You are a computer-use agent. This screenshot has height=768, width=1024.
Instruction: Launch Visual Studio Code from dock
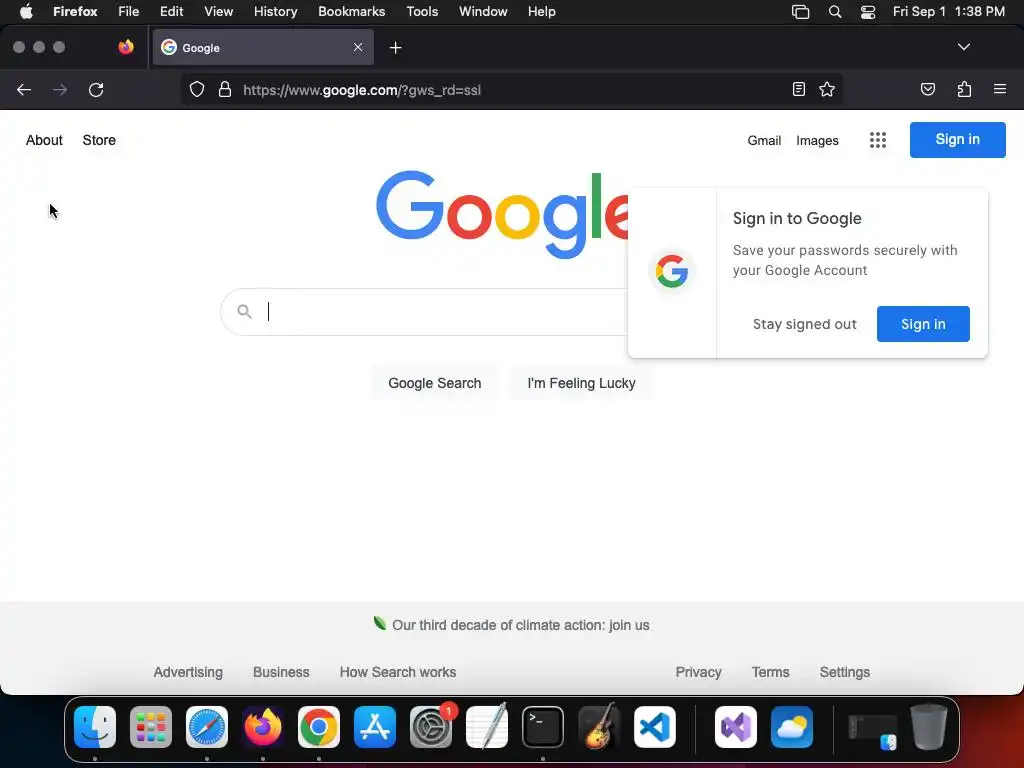[655, 727]
